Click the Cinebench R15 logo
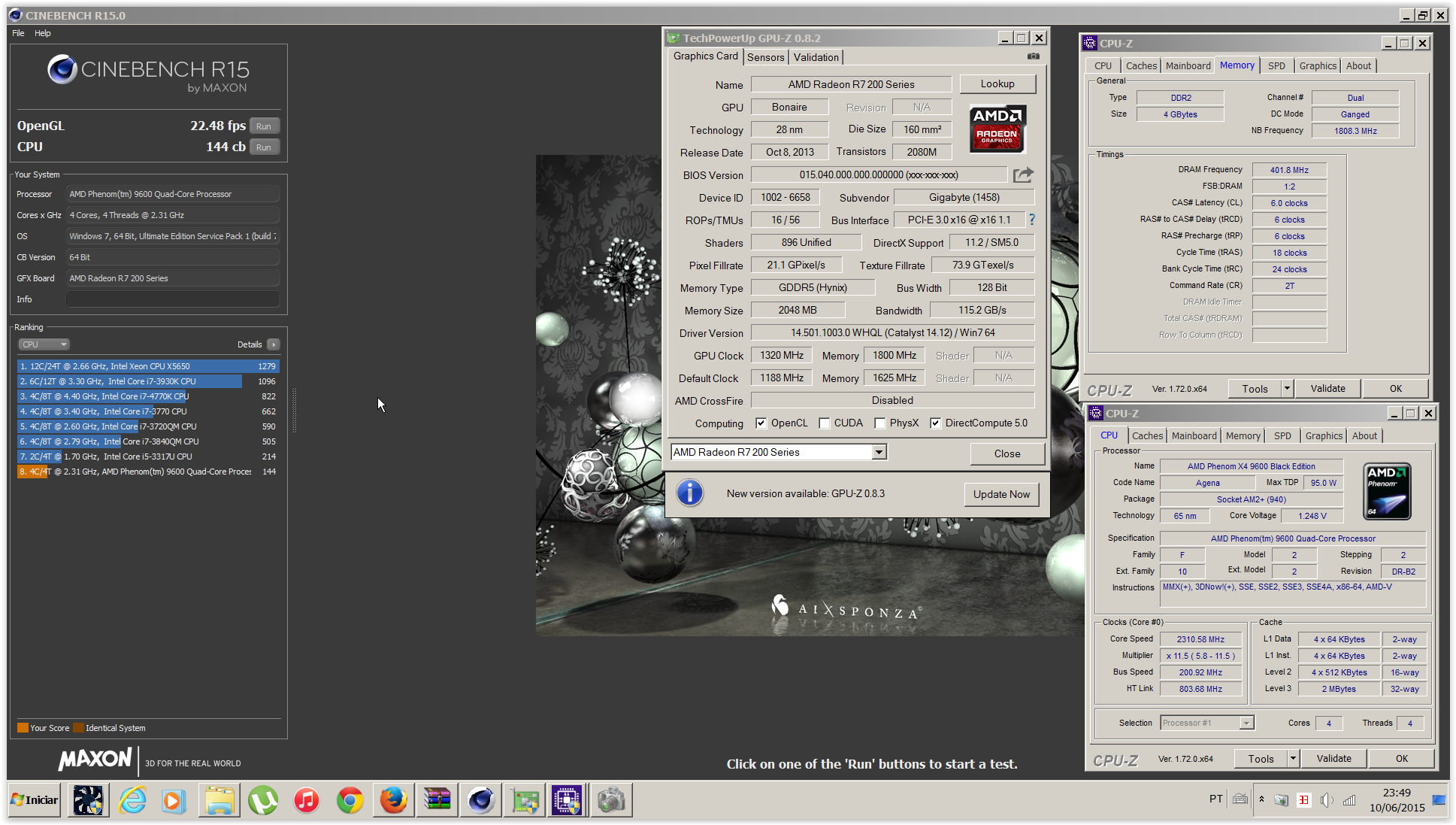 click(148, 74)
